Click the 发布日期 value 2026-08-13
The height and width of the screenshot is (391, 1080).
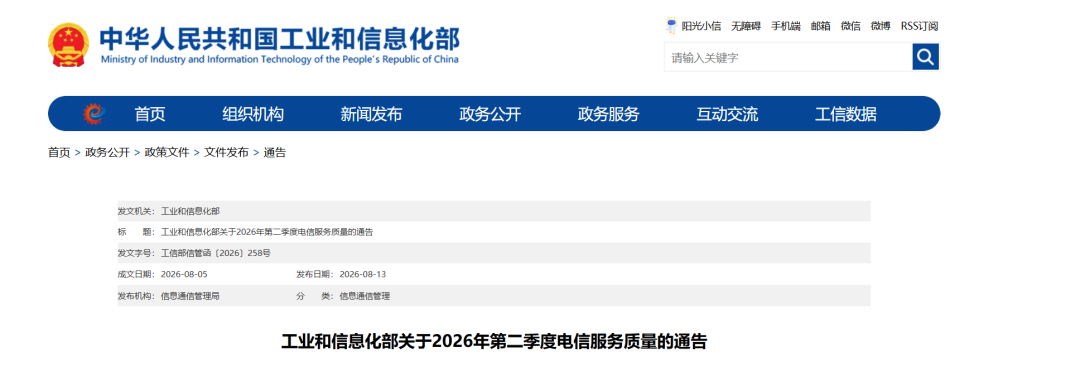[x=363, y=274]
